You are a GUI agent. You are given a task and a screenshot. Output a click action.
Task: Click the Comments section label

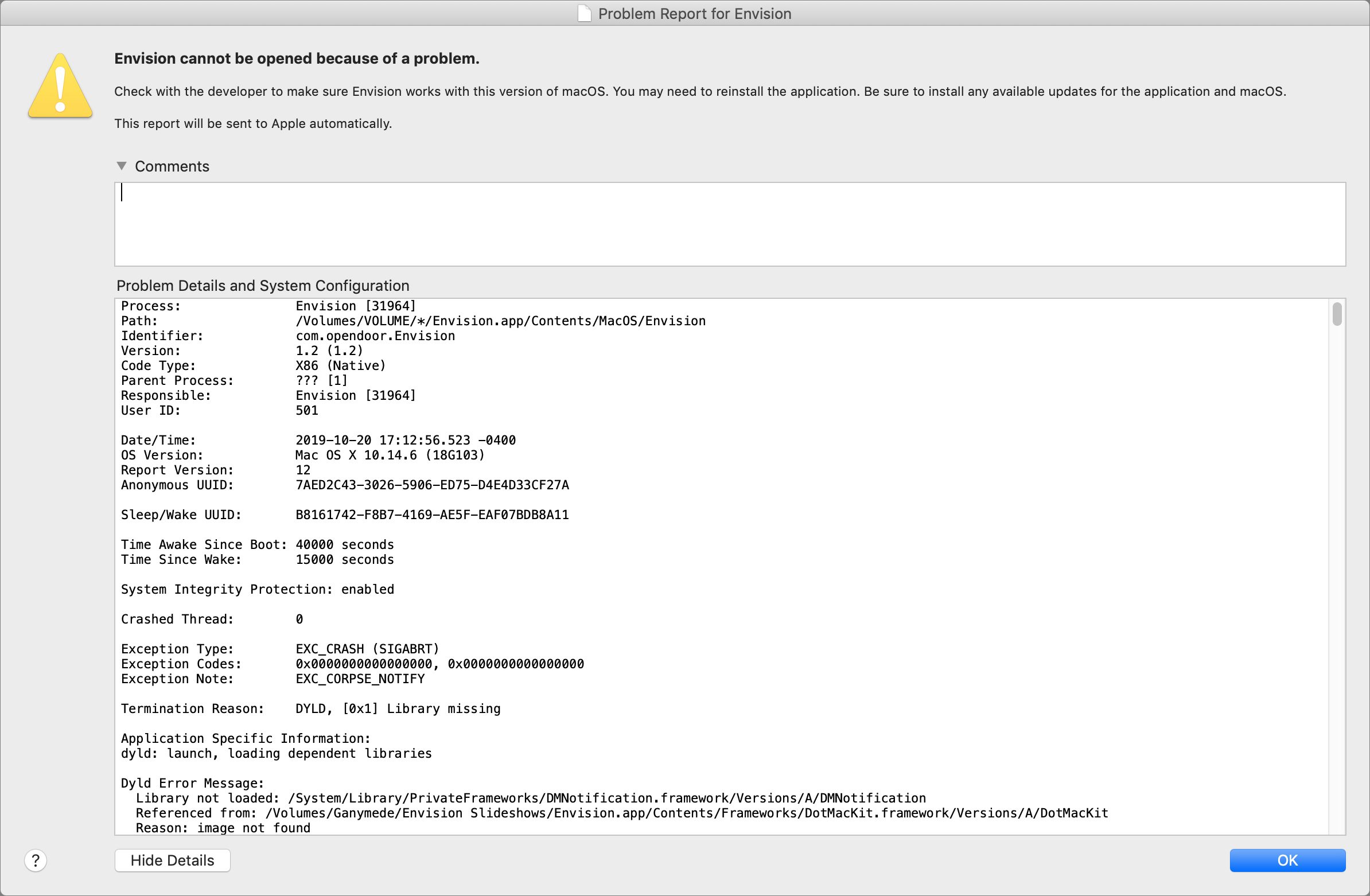point(172,166)
